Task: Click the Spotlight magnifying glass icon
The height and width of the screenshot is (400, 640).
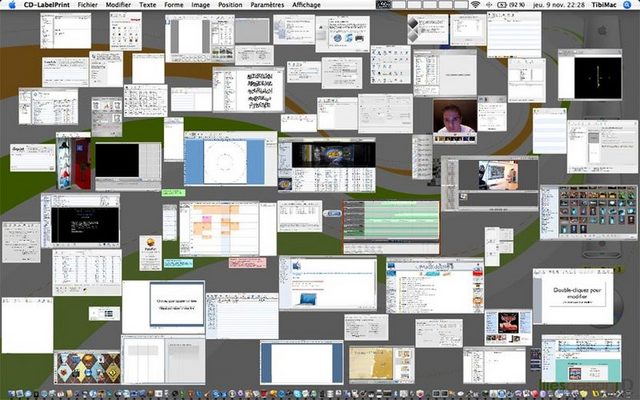Action: click(x=630, y=5)
